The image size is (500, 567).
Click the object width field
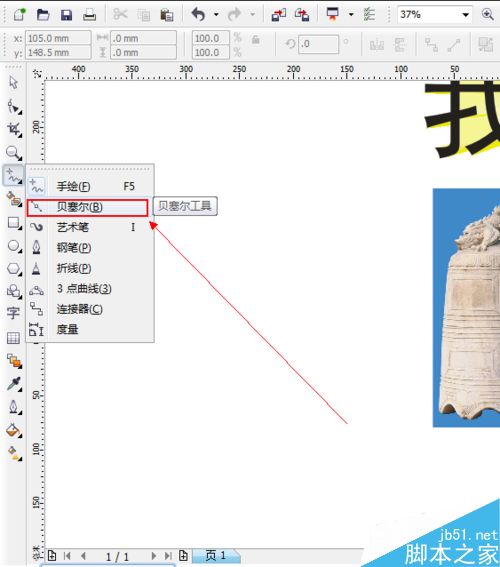point(143,38)
